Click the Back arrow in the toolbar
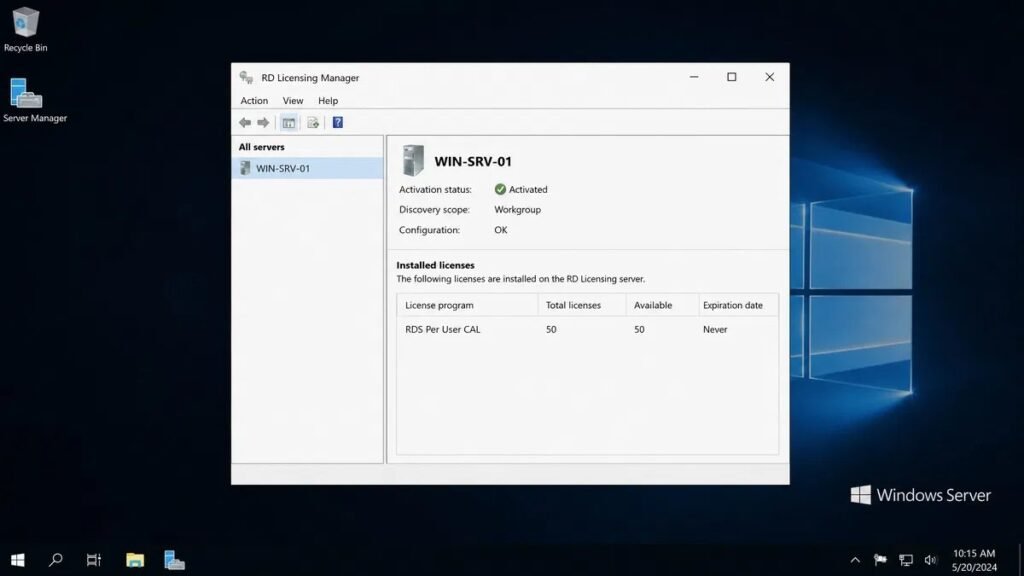This screenshot has width=1024, height=576. (245, 122)
